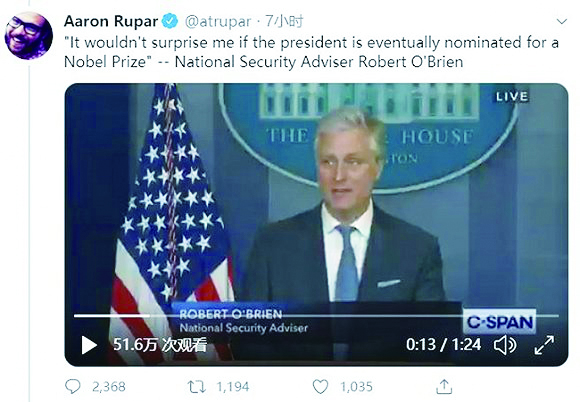The height and width of the screenshot is (402, 580).
Task: Expand video to fullscreen
Action: click(544, 345)
